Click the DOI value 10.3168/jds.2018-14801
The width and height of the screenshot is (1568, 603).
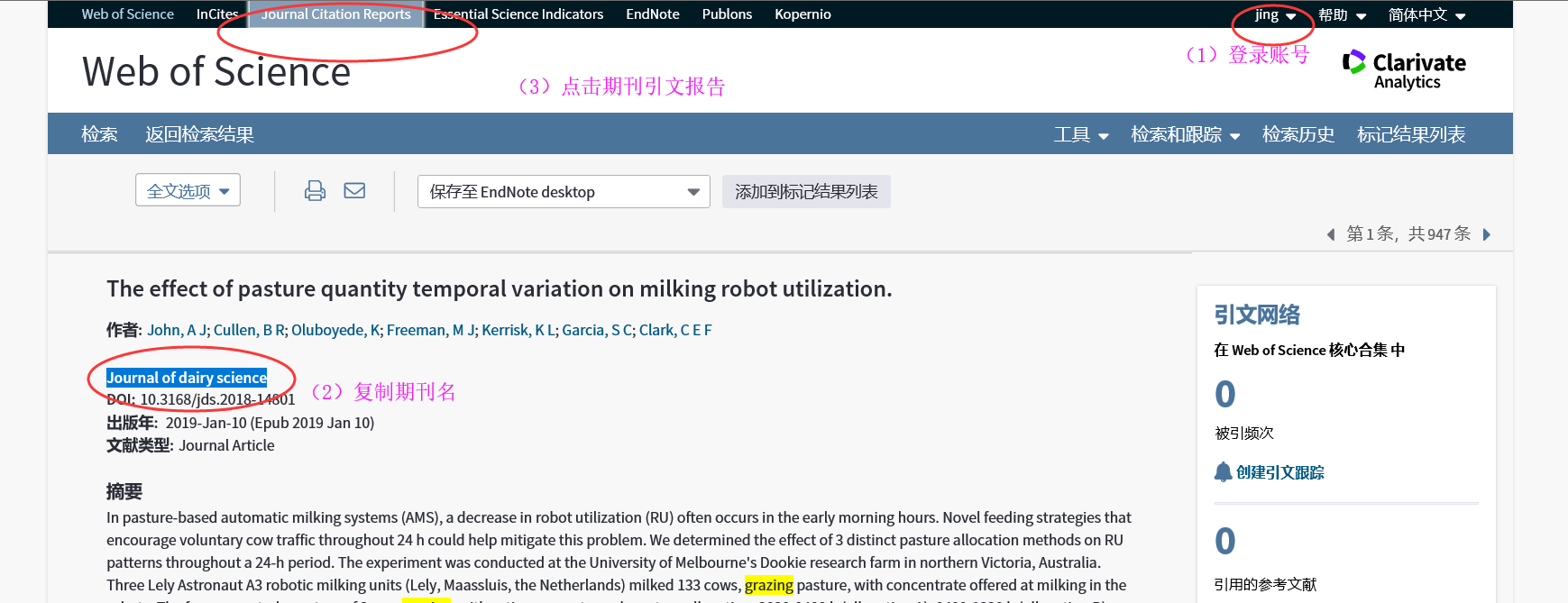[217, 399]
